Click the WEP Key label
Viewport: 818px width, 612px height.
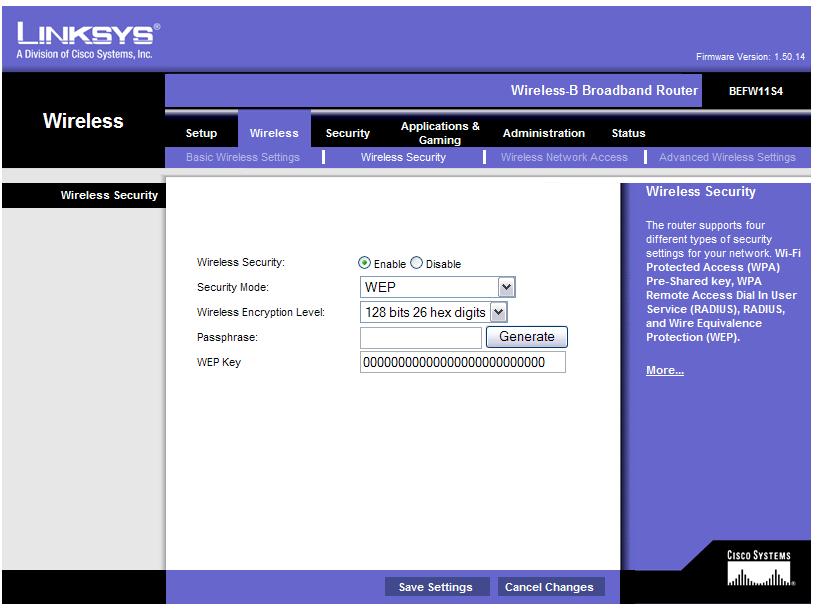pyautogui.click(x=219, y=362)
